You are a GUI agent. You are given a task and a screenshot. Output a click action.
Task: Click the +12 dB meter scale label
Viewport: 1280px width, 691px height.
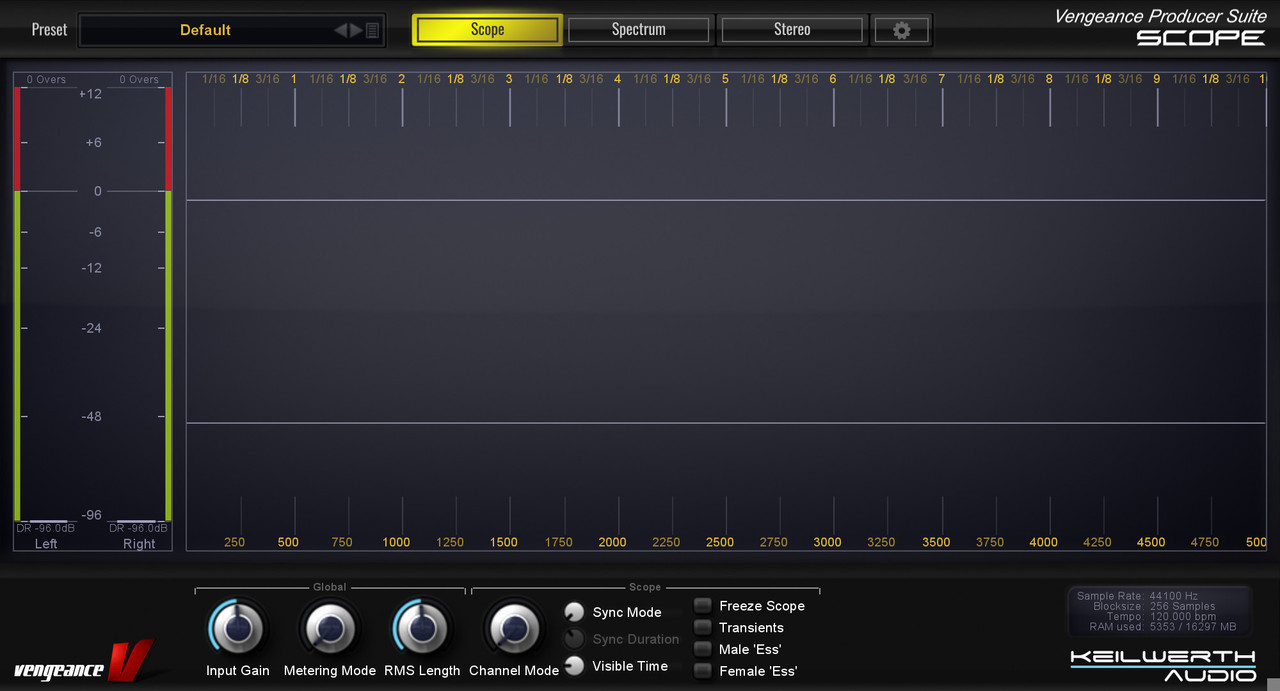[x=90, y=94]
